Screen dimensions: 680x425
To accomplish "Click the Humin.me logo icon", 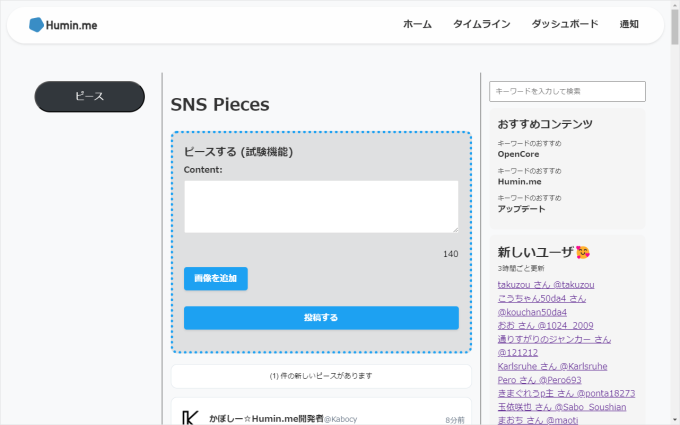I will (x=36, y=25).
